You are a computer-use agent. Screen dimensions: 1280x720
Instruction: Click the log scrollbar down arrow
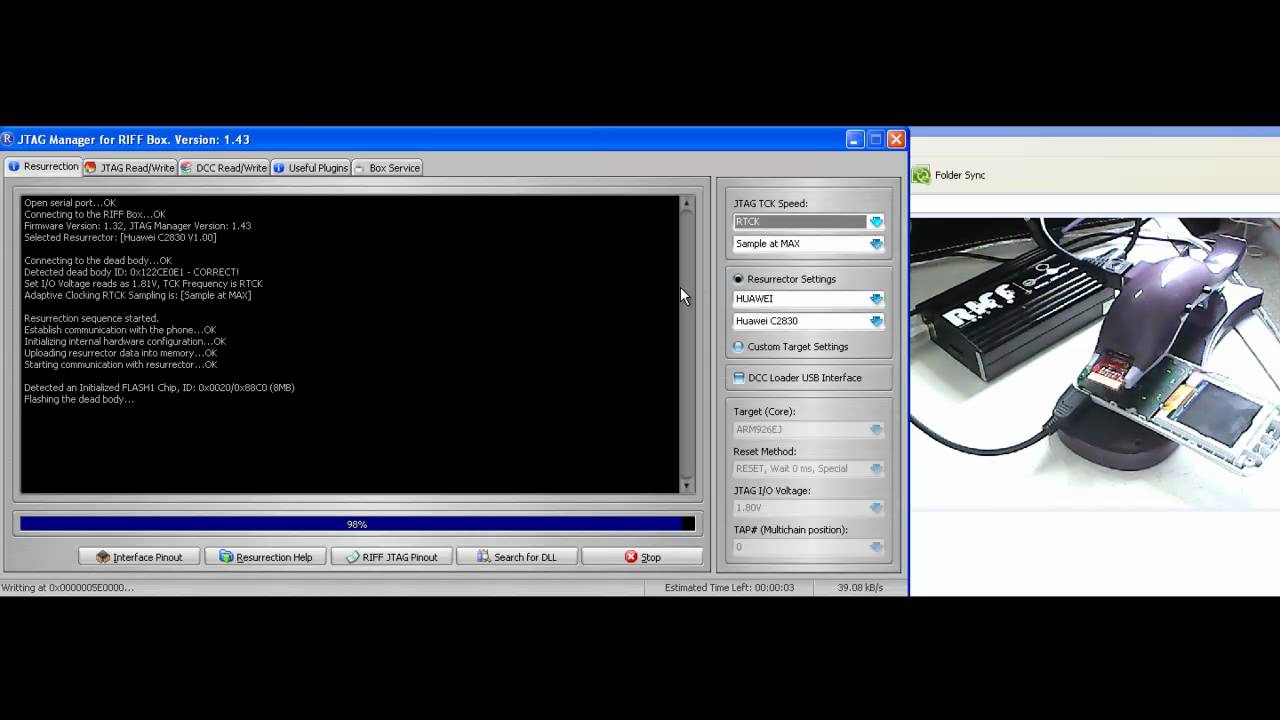(686, 486)
